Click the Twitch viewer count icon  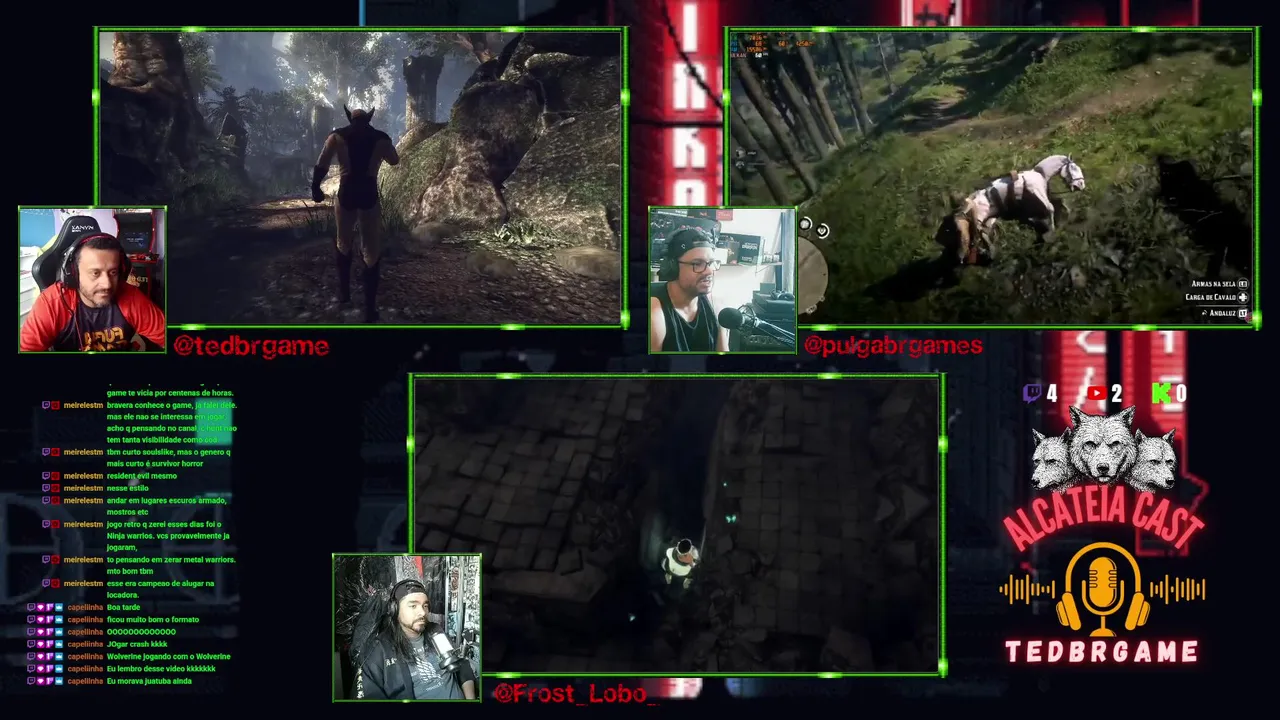tap(1032, 393)
